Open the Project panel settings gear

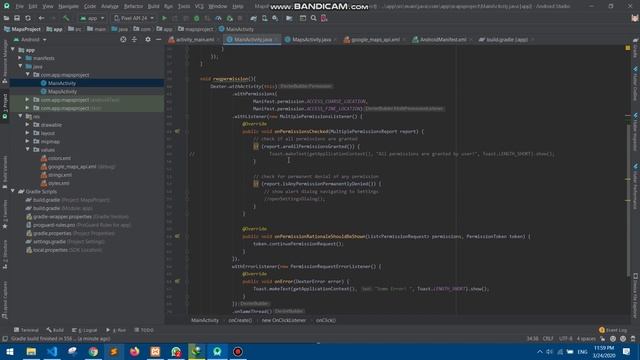tap(148, 40)
